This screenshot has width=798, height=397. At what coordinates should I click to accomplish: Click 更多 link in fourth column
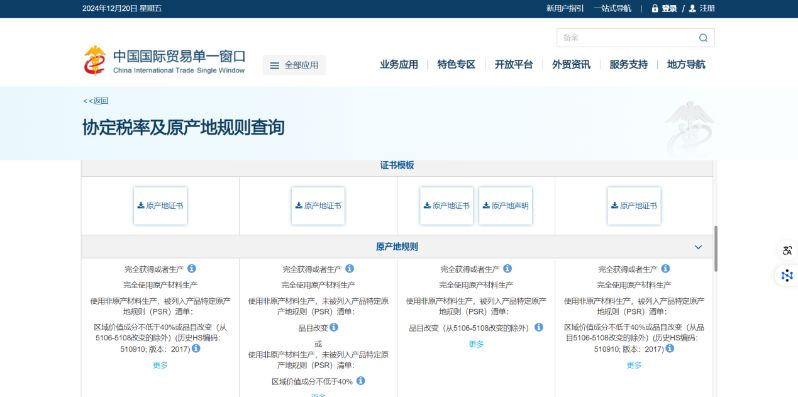[634, 365]
